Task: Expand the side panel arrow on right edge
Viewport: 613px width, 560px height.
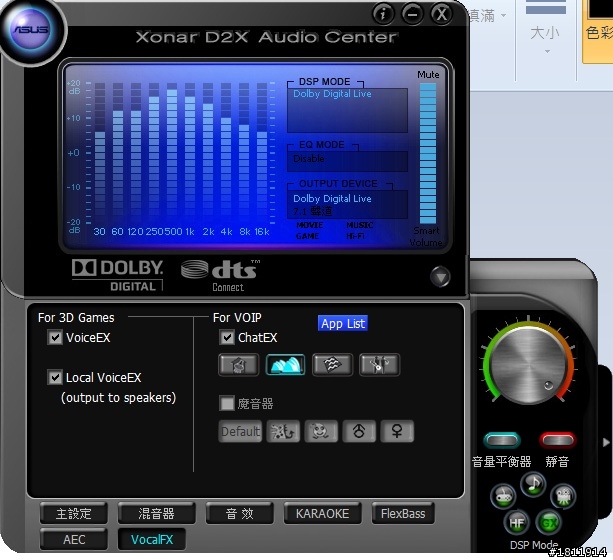Action: pos(606,442)
